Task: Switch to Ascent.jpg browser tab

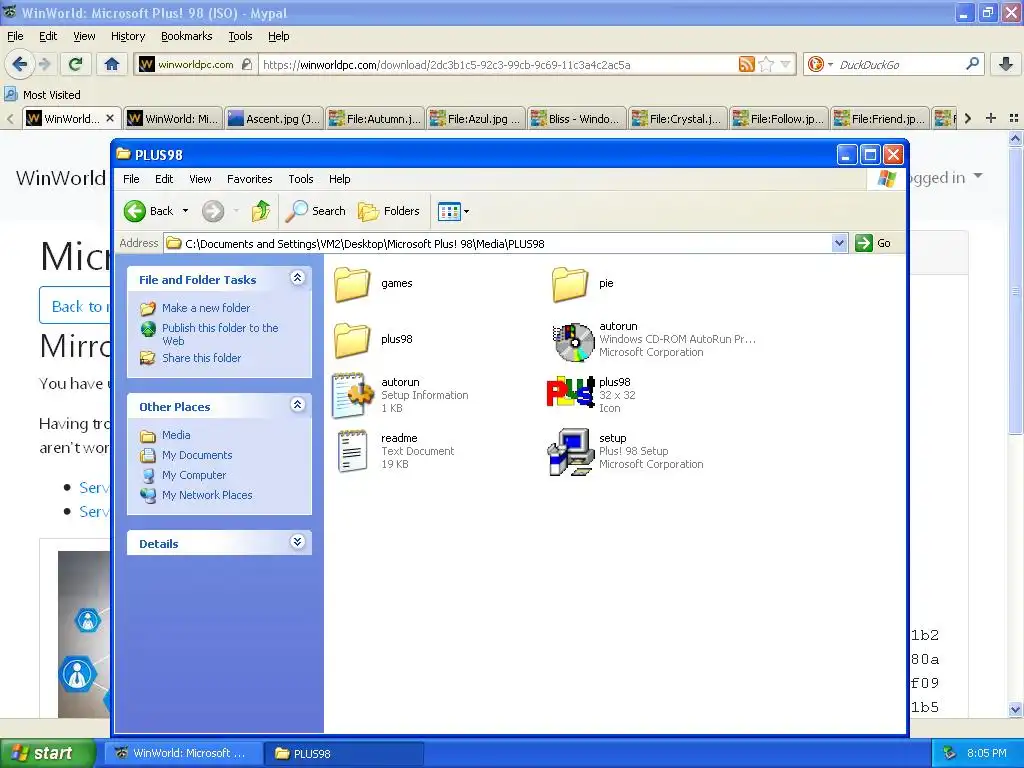Action: click(x=274, y=119)
